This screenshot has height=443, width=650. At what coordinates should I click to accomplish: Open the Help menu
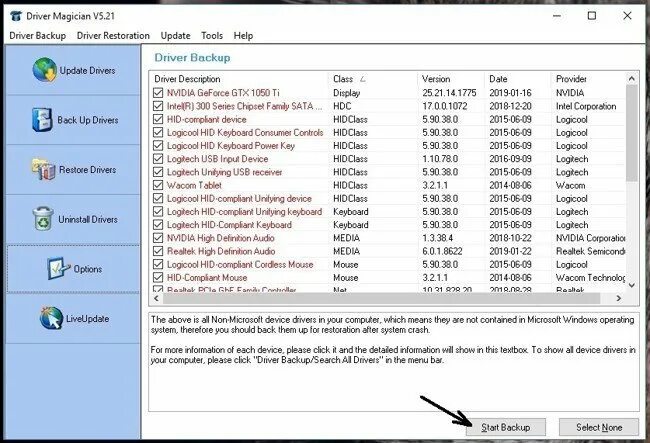[243, 36]
